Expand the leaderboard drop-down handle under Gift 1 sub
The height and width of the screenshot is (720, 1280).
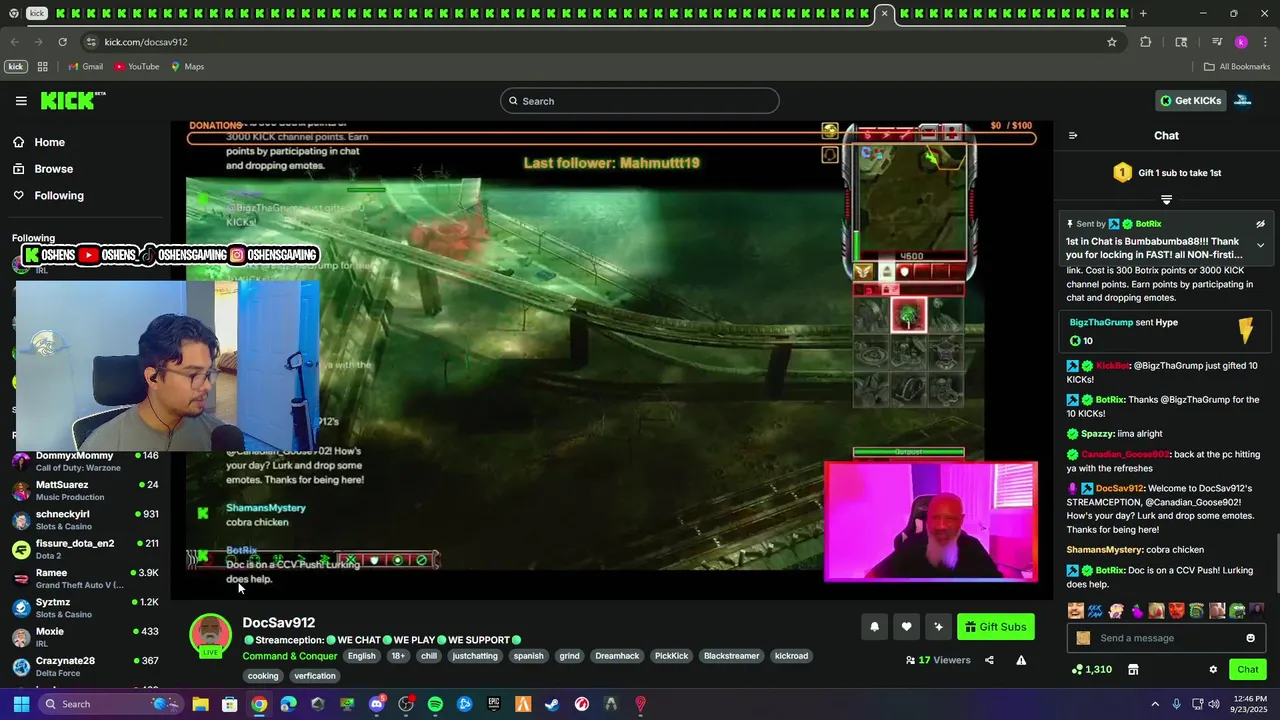pyautogui.click(x=1166, y=200)
